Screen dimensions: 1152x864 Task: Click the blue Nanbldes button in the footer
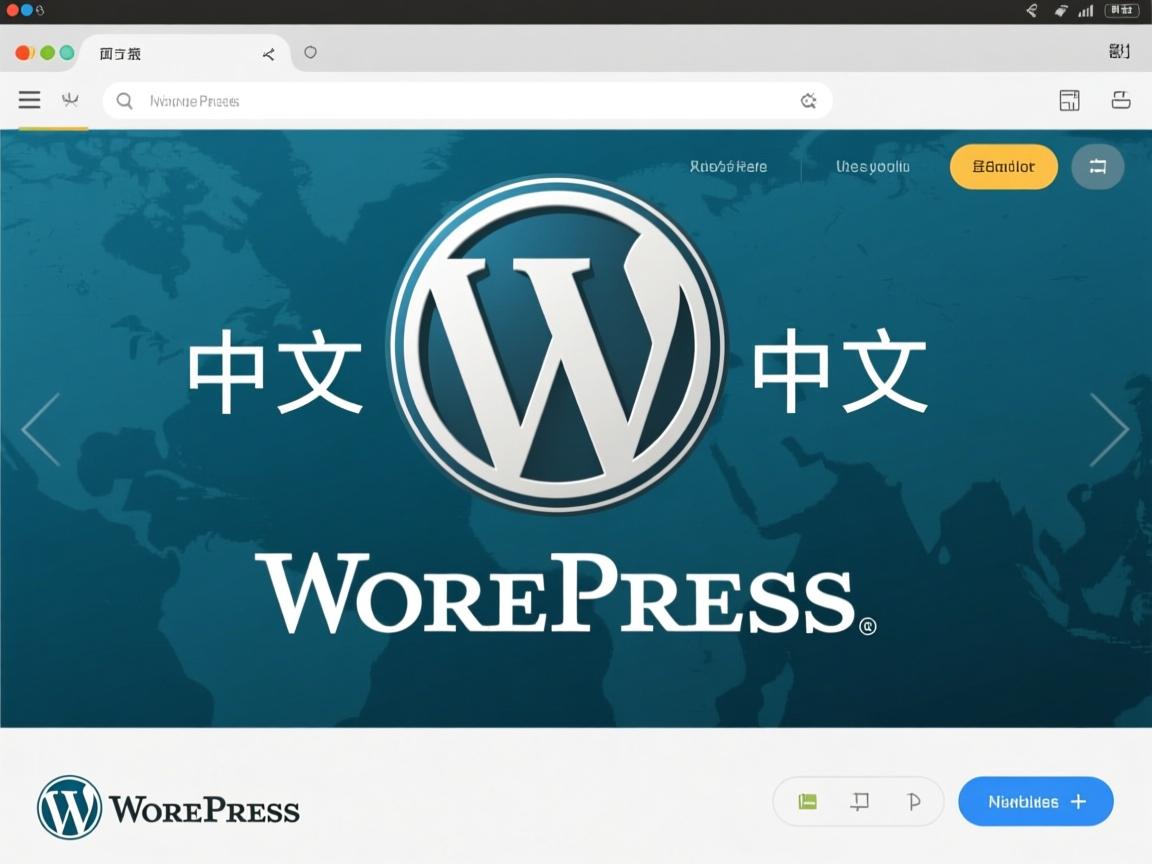click(1035, 801)
